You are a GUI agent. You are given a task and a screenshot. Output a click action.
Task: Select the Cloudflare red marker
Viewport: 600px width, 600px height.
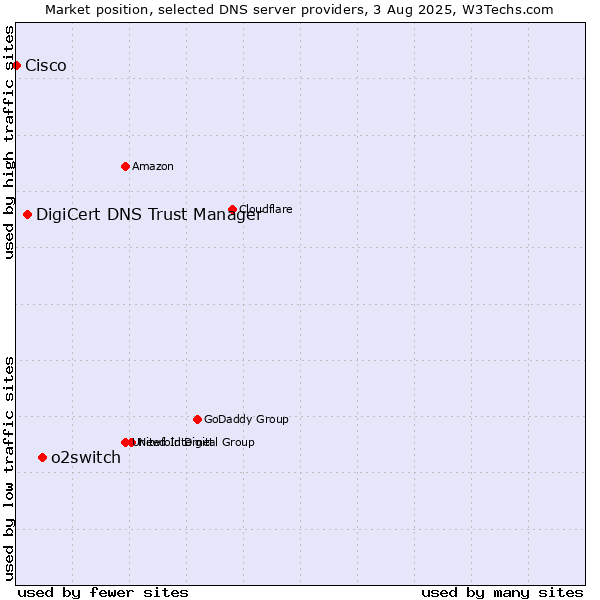[232, 209]
